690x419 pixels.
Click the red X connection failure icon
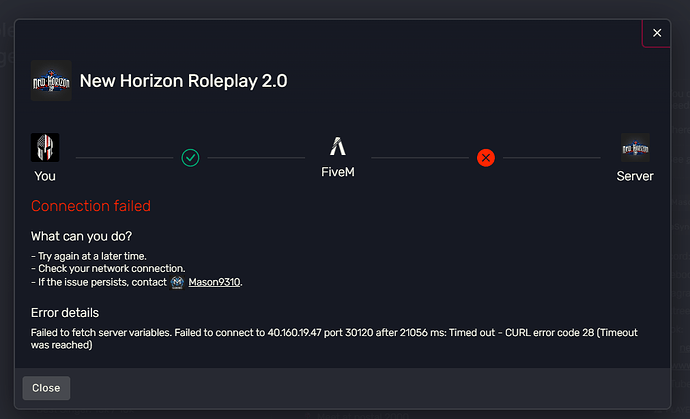tap(485, 157)
